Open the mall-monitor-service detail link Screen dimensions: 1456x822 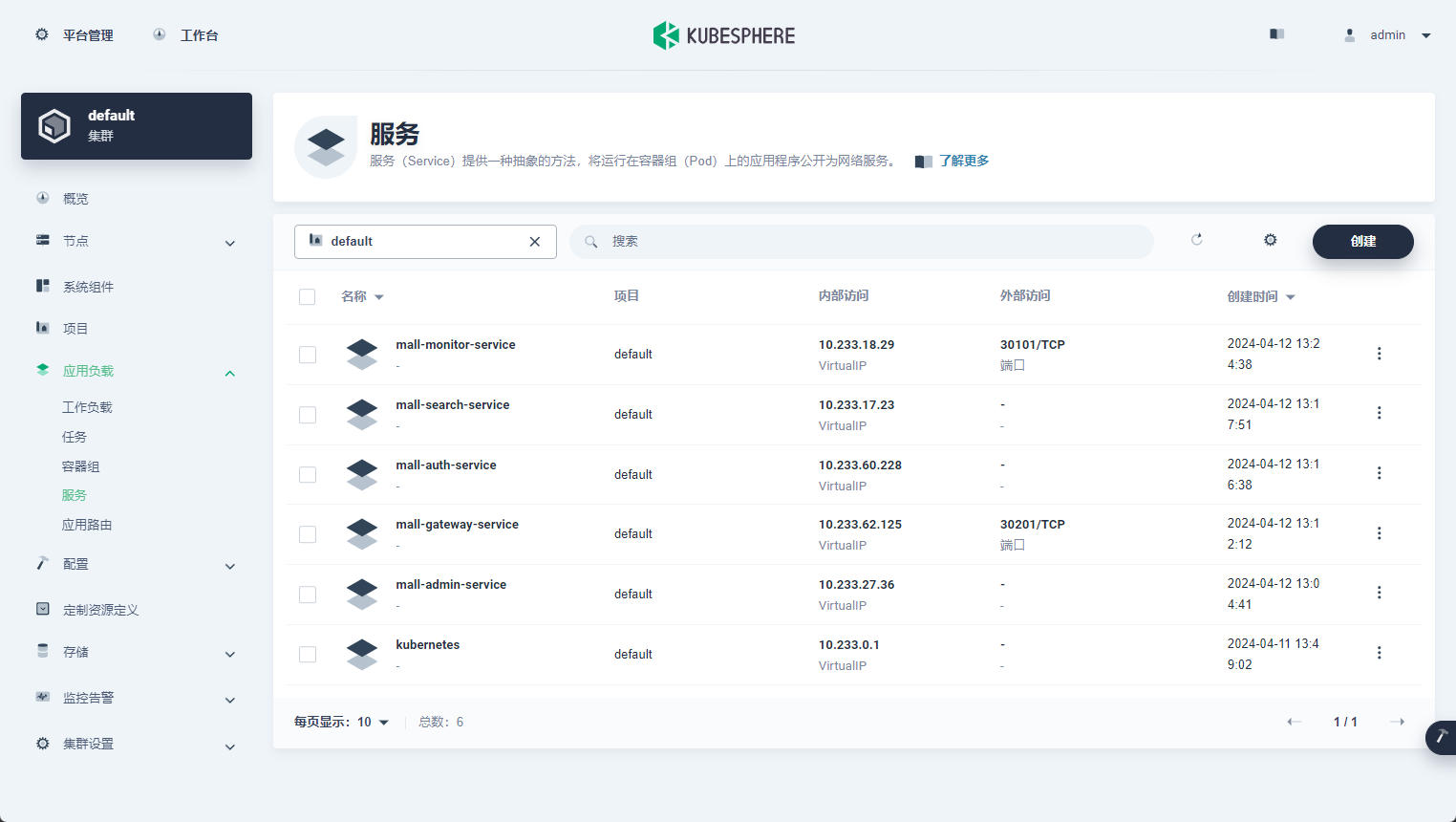456,344
